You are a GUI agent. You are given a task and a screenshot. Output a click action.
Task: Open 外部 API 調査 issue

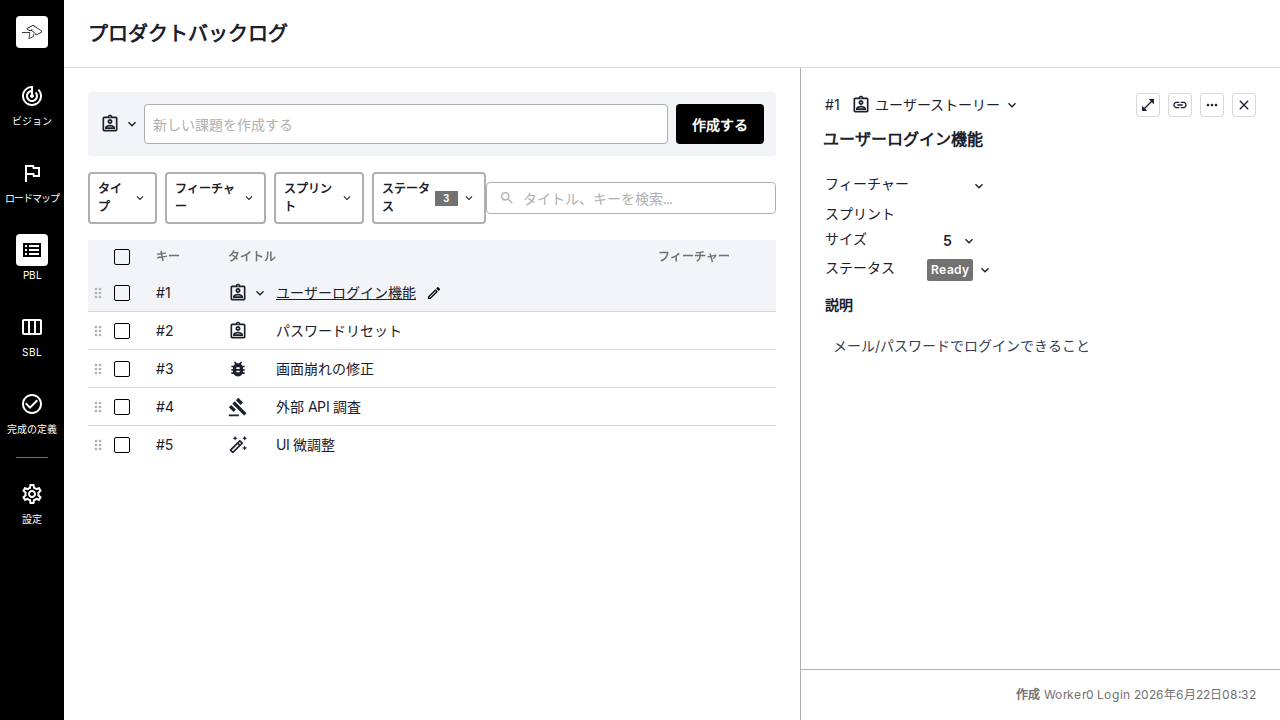[x=319, y=407]
